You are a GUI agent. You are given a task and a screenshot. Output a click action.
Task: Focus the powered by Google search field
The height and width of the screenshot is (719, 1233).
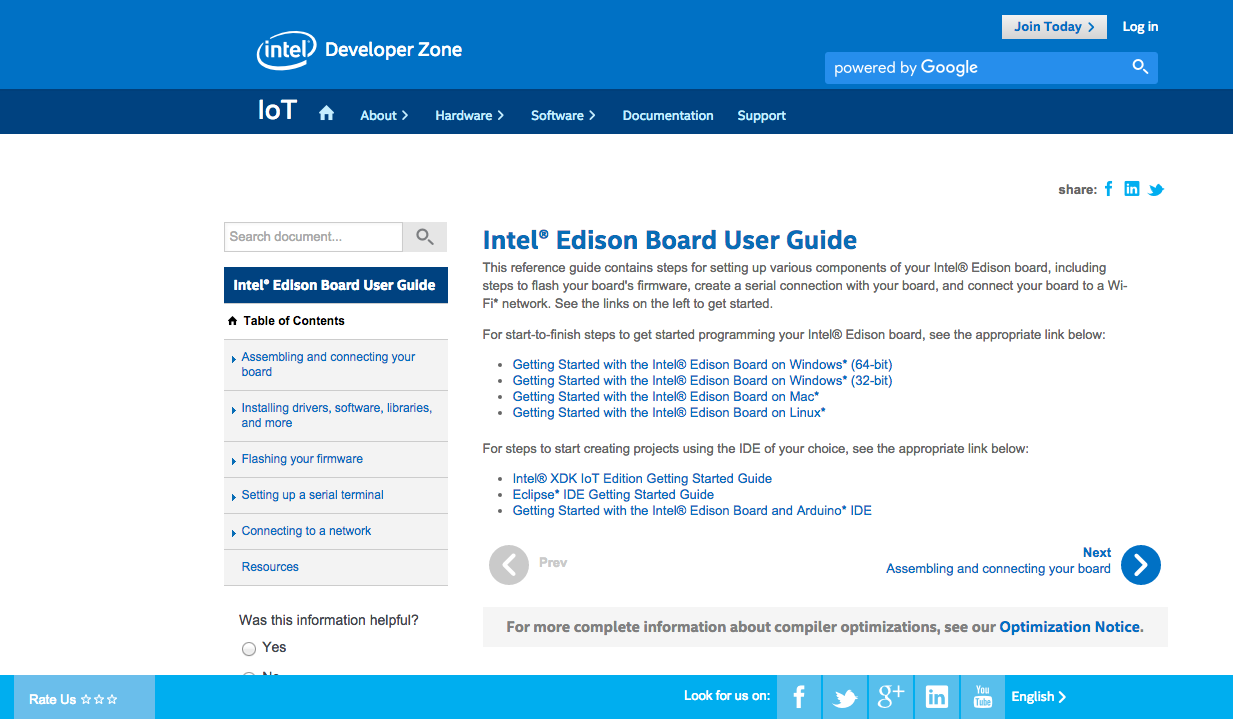click(x=978, y=67)
